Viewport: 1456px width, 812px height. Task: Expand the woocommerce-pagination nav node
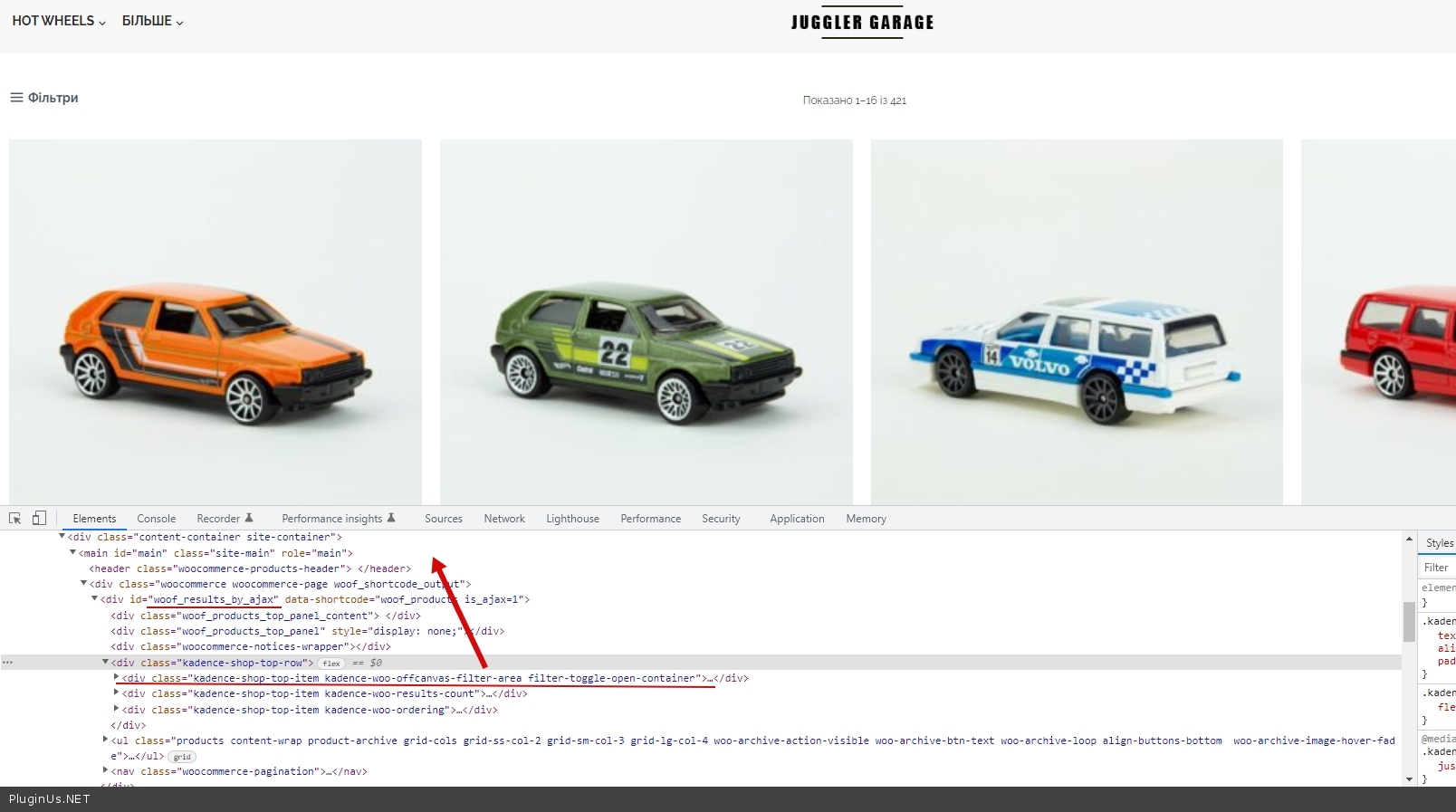point(105,771)
